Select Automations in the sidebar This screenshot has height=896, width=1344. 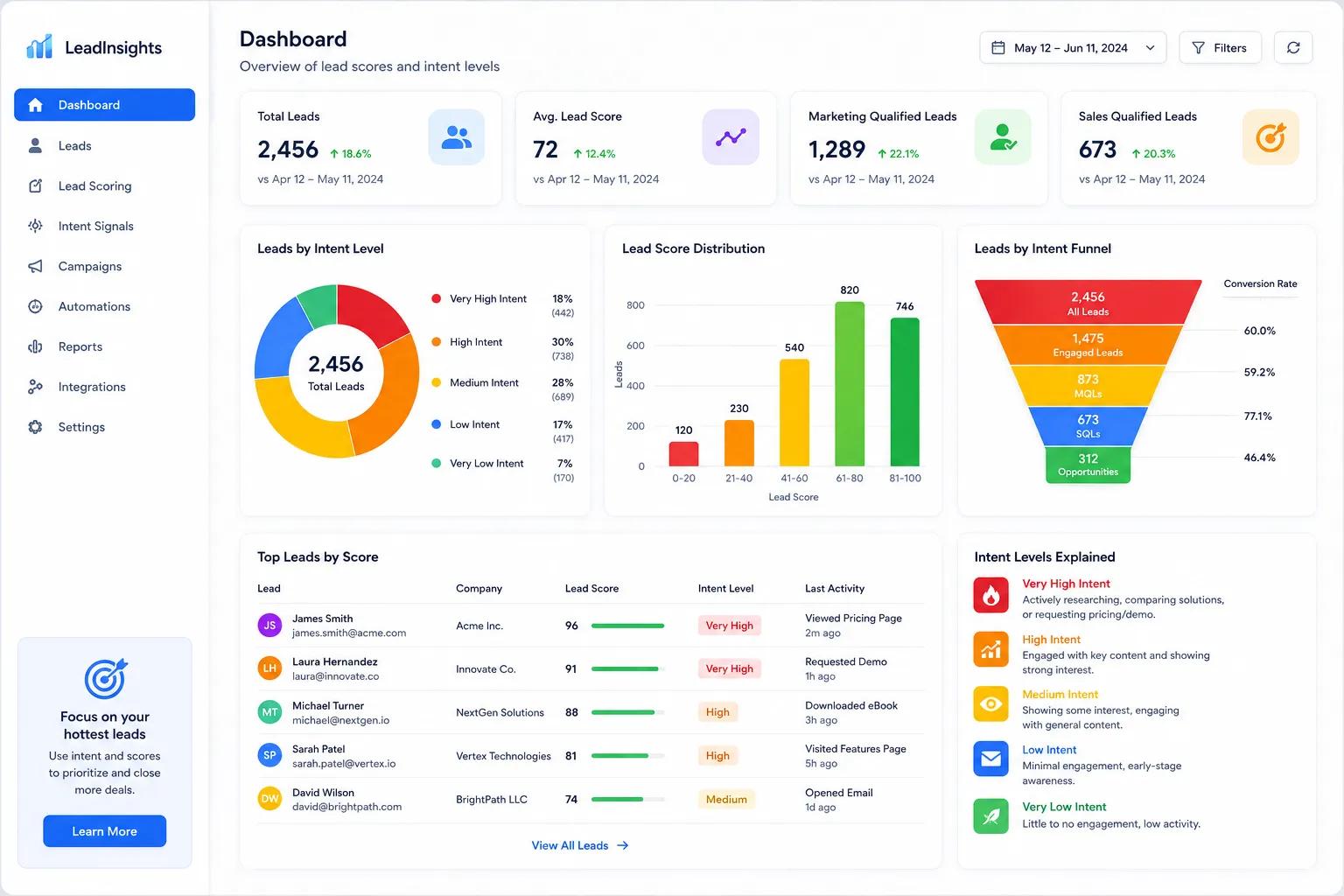[104, 306]
